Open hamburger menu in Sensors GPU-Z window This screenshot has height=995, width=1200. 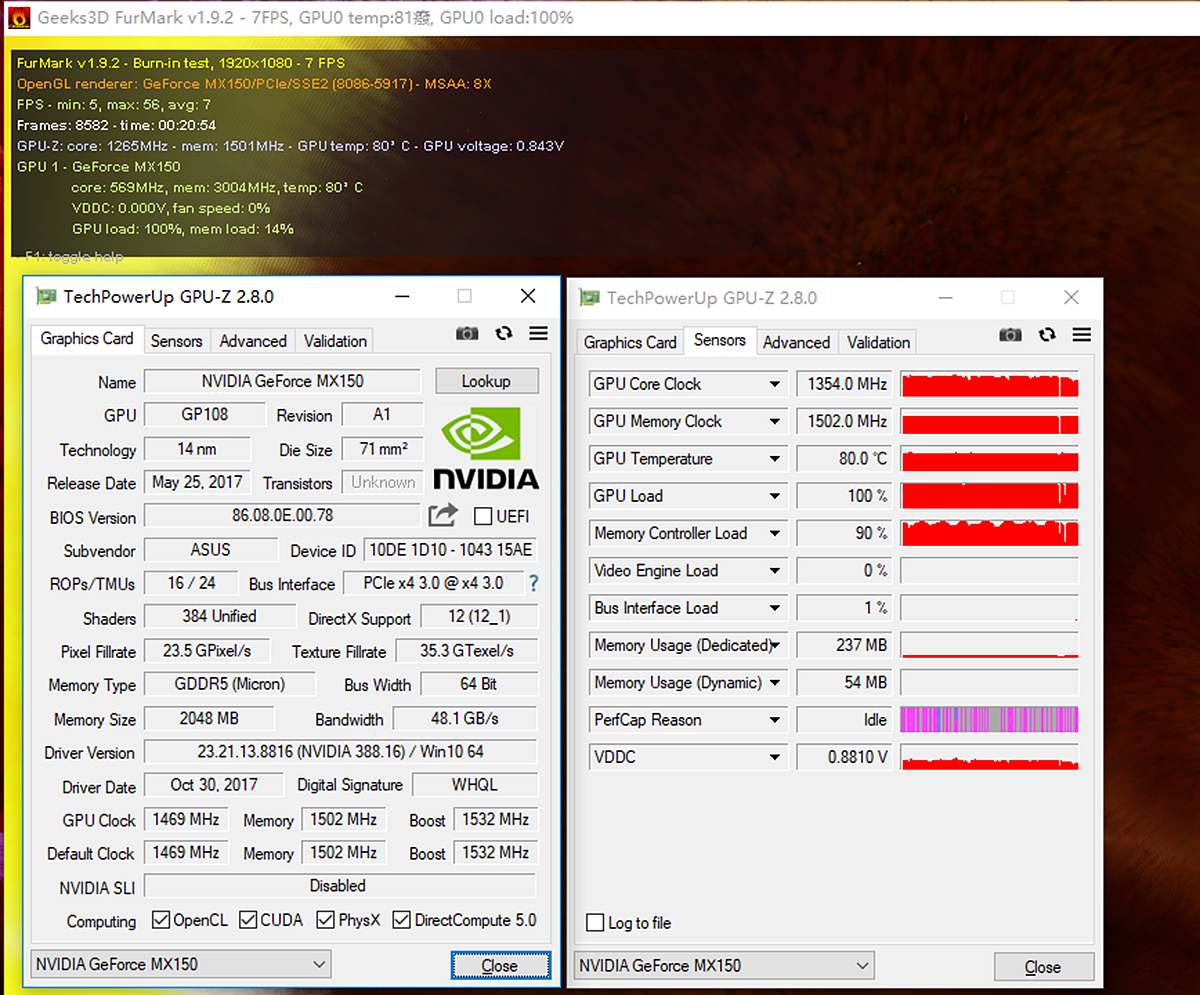click(x=1081, y=334)
